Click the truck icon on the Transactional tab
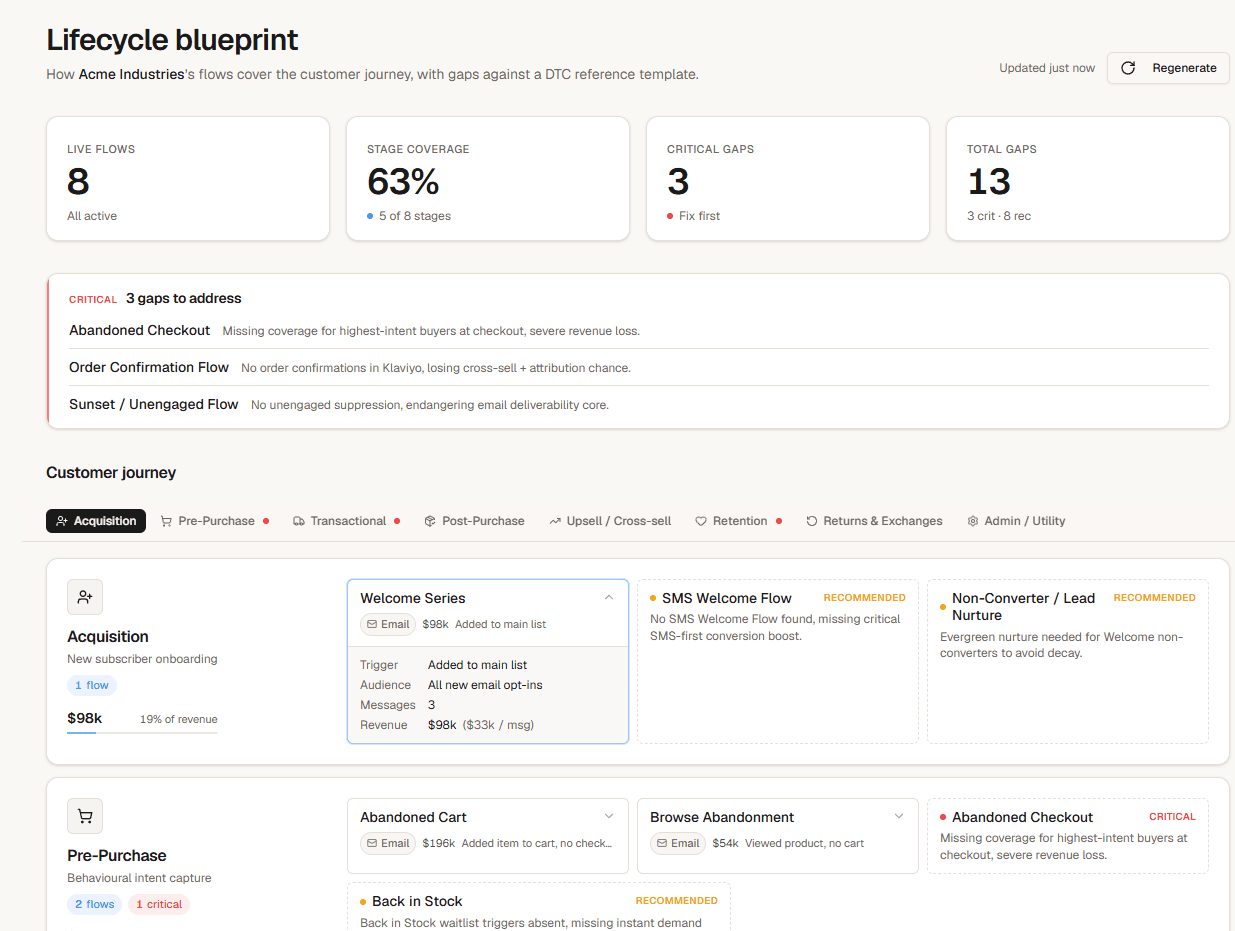 point(299,521)
